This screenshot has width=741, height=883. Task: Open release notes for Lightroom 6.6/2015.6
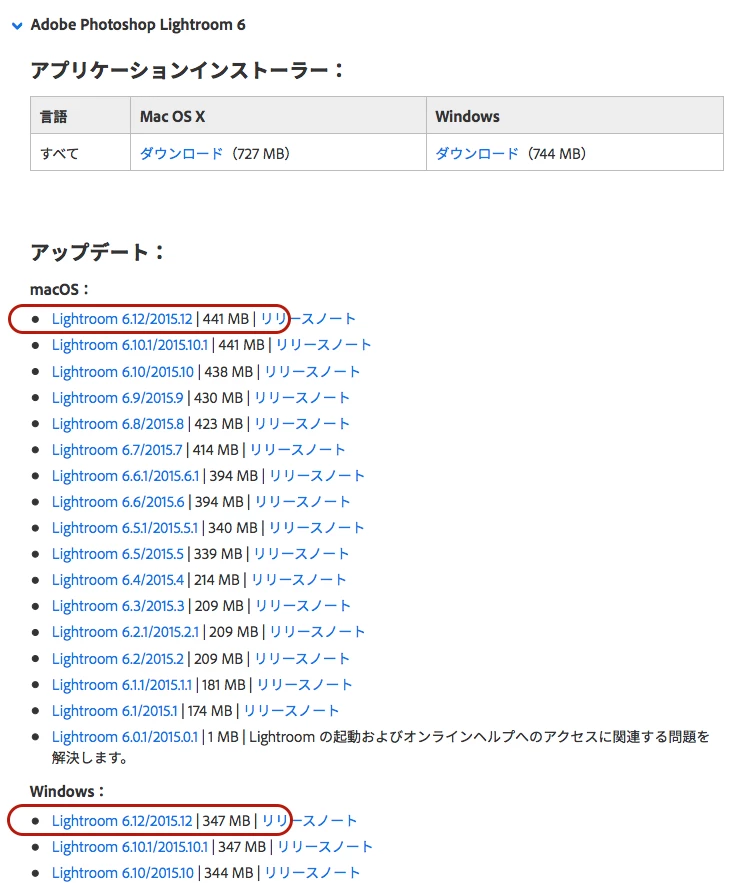pos(302,502)
